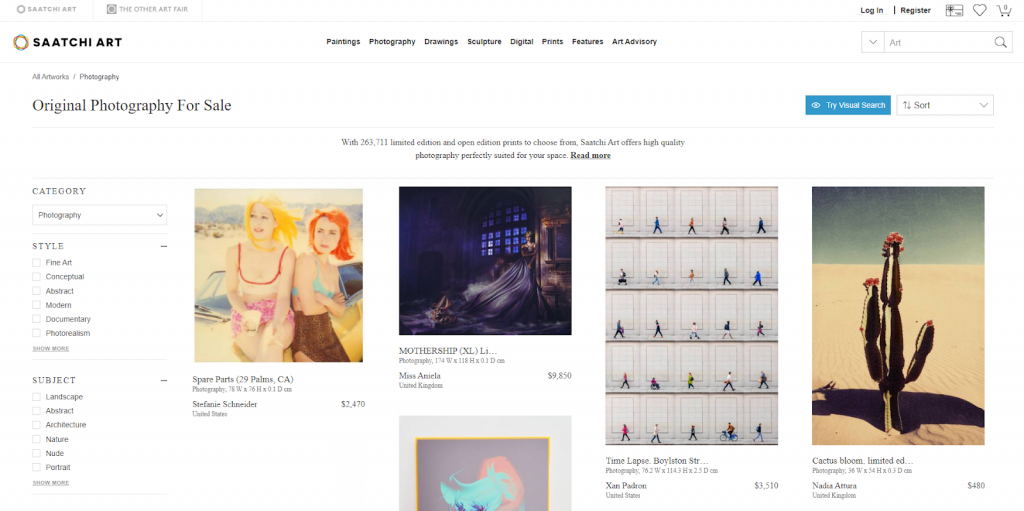Visit artist Stefanie Schneider profile

click(225, 404)
